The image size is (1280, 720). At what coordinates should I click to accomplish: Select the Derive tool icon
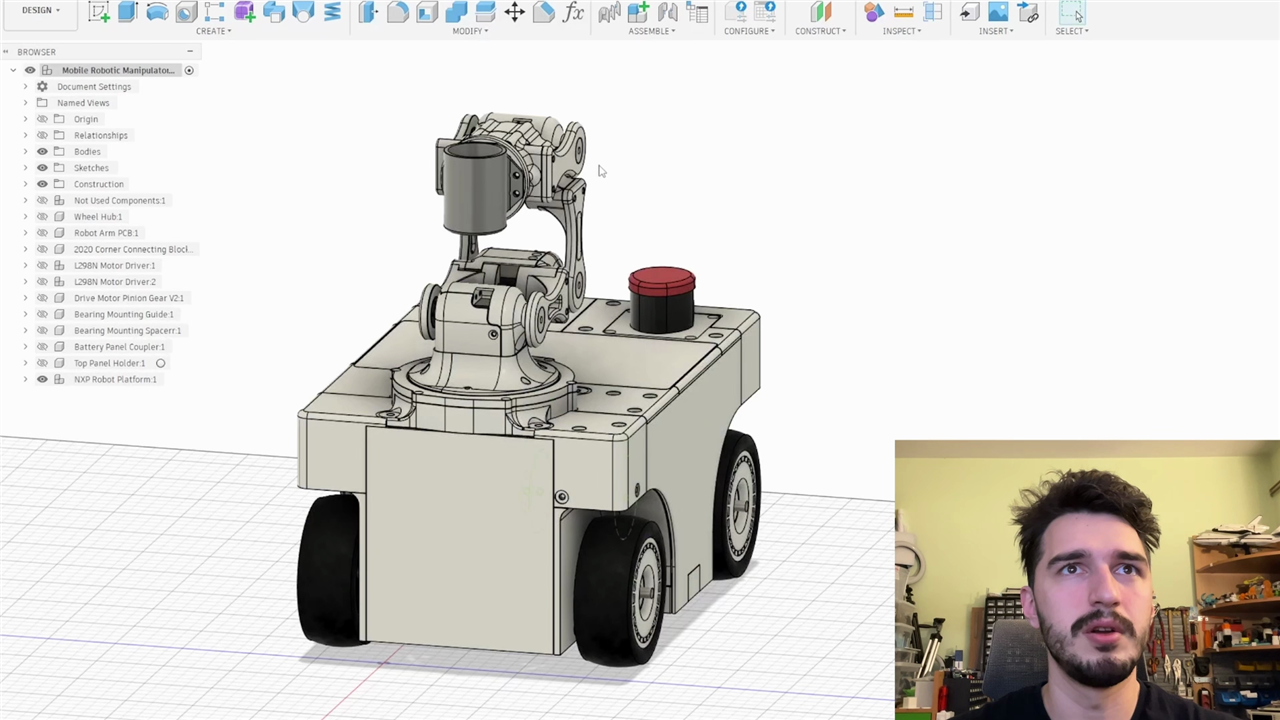click(274, 12)
